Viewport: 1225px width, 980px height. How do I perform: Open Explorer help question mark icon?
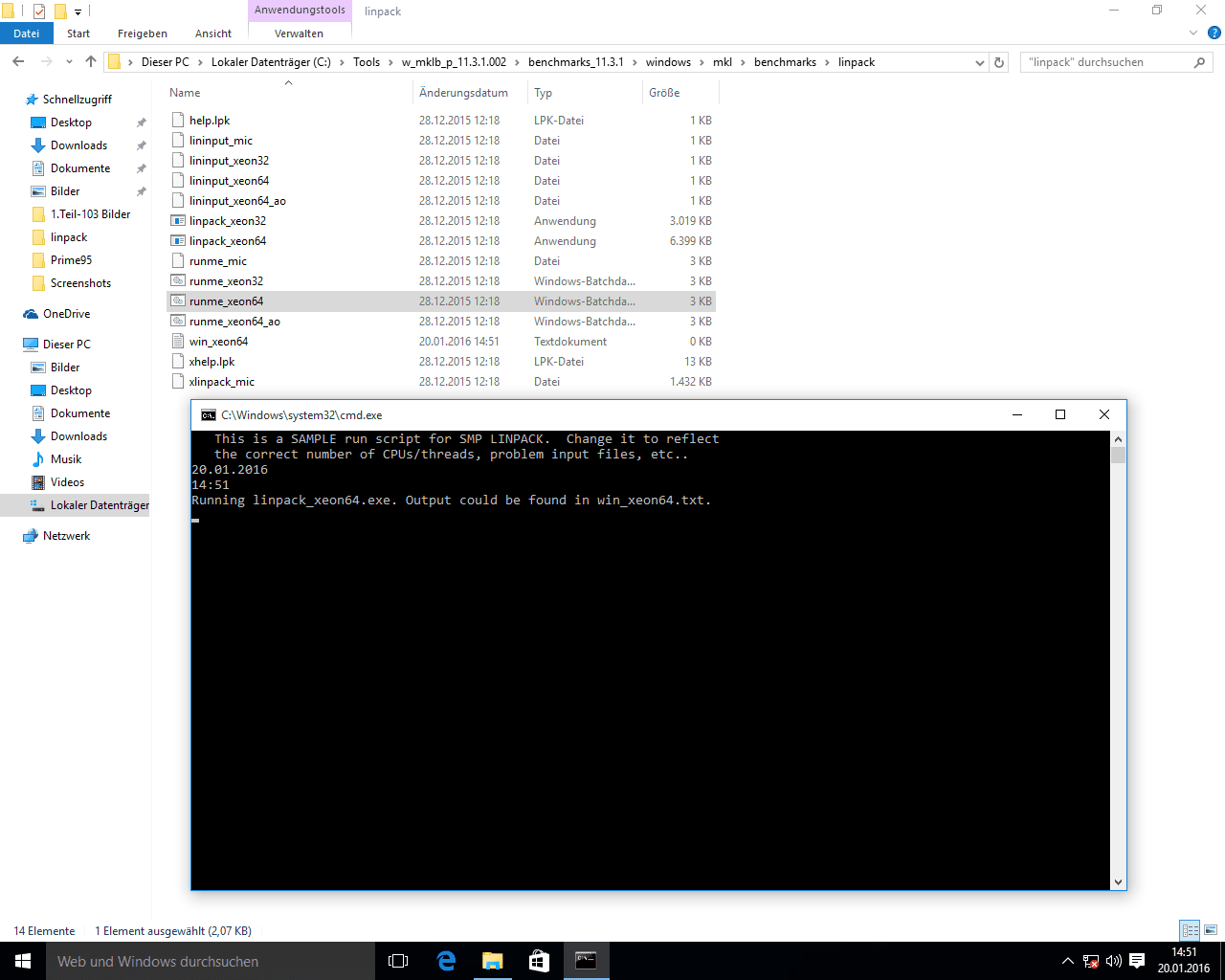coord(1214,33)
